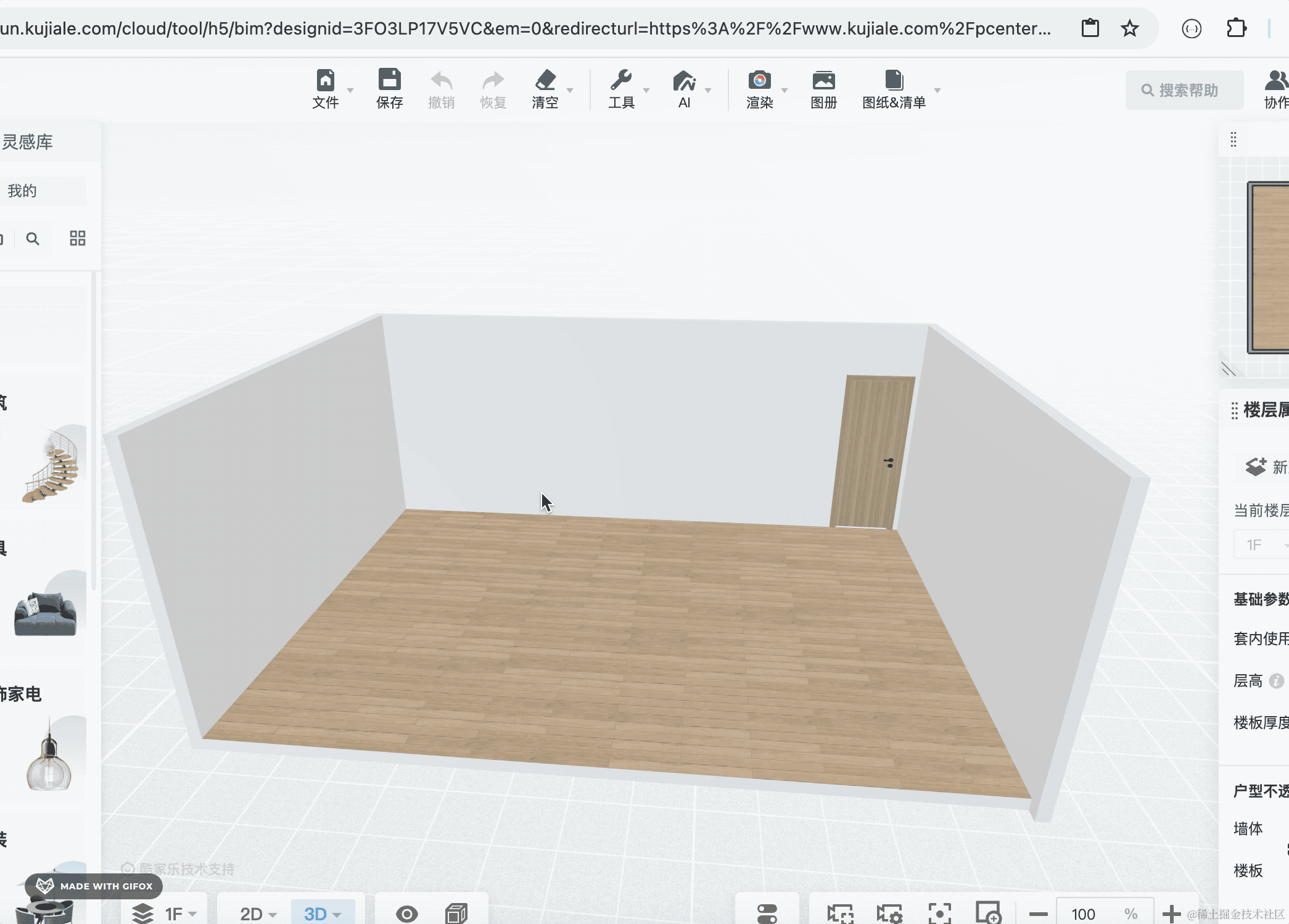Click the 墙体 label in right panel
This screenshot has width=1289, height=924.
pyautogui.click(x=1248, y=828)
